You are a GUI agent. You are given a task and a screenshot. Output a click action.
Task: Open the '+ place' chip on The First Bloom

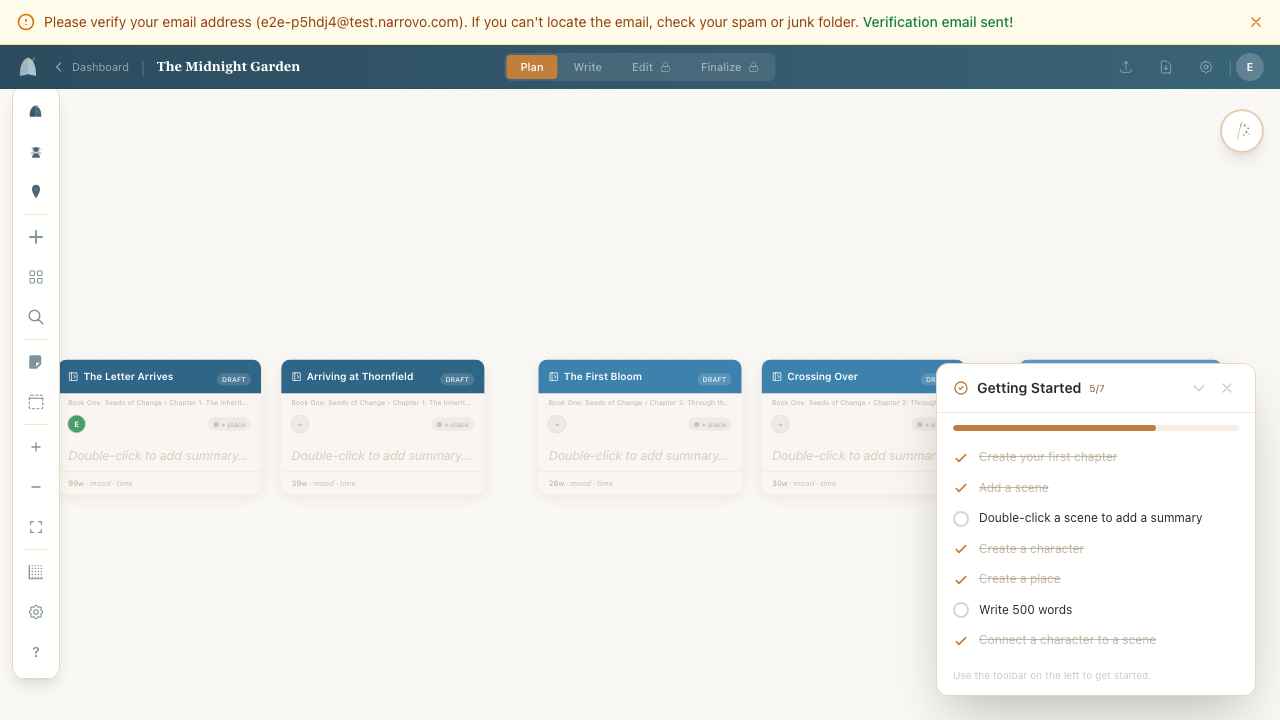point(709,423)
